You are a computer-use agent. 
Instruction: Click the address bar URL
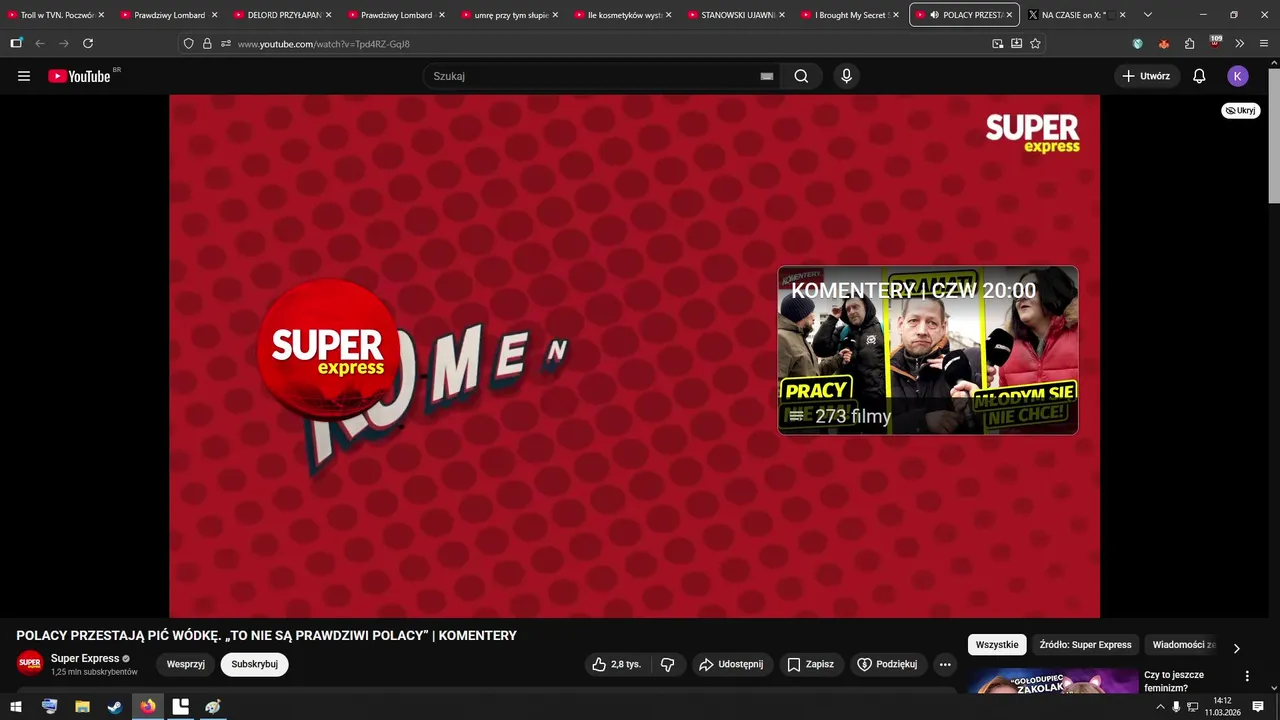(x=323, y=44)
